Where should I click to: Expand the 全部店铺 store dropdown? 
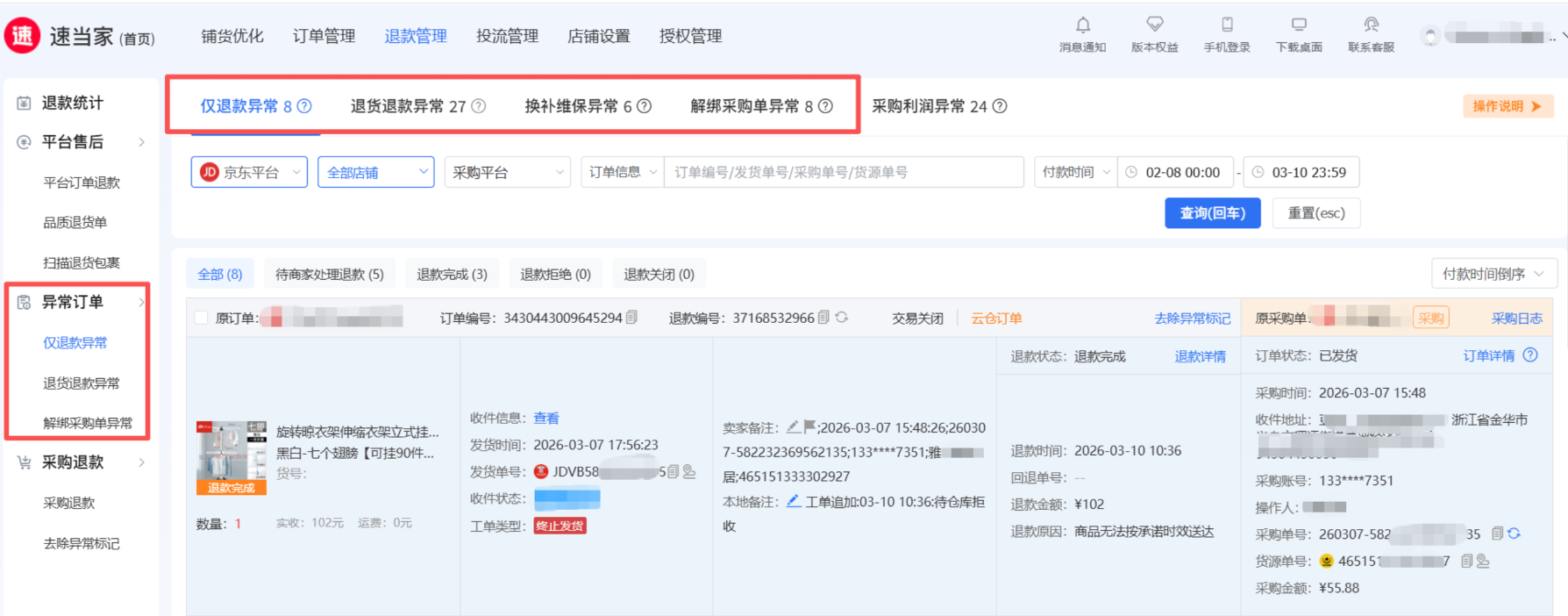click(375, 172)
